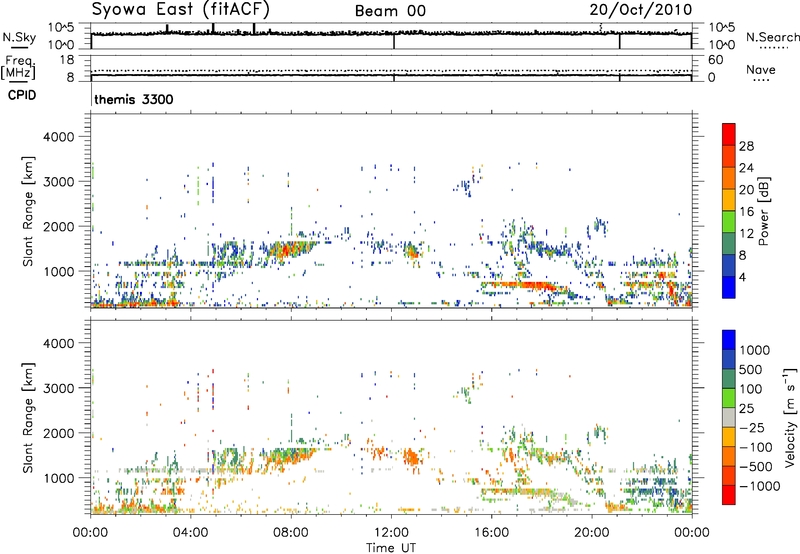Click the orange echo band near 18:00 power panel

tap(526, 286)
